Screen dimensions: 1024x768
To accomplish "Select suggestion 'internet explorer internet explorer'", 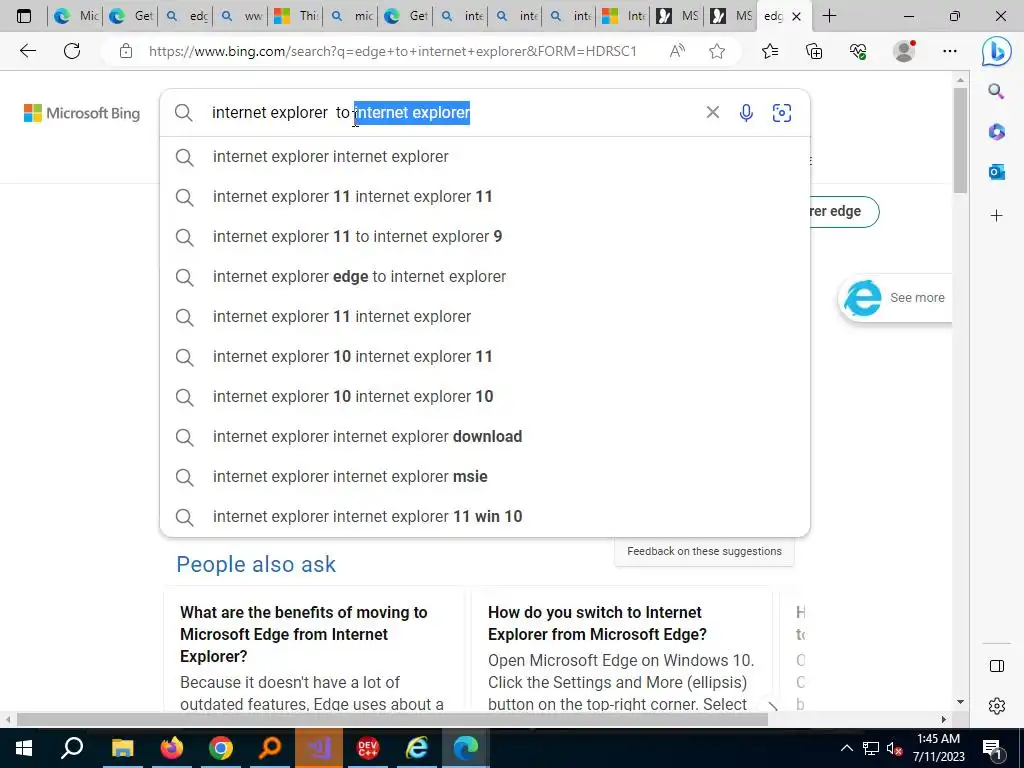I will coord(485,157).
